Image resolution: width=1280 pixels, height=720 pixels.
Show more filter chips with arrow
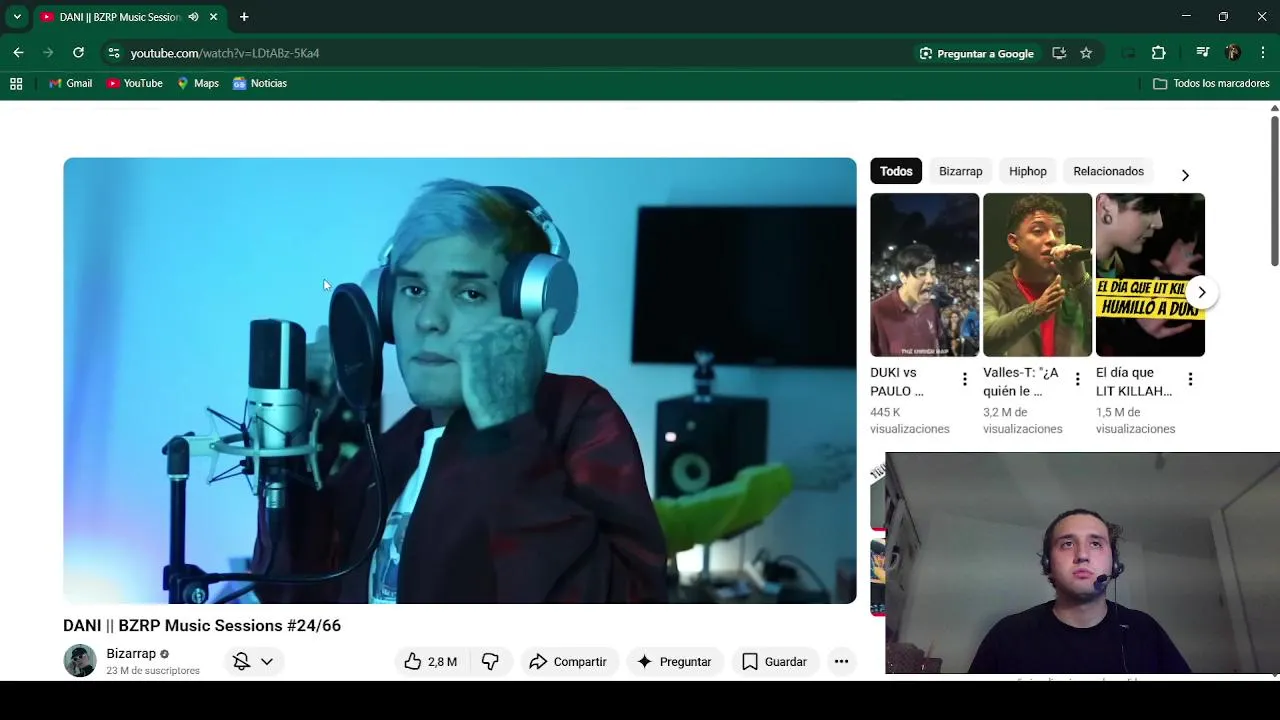[1185, 175]
